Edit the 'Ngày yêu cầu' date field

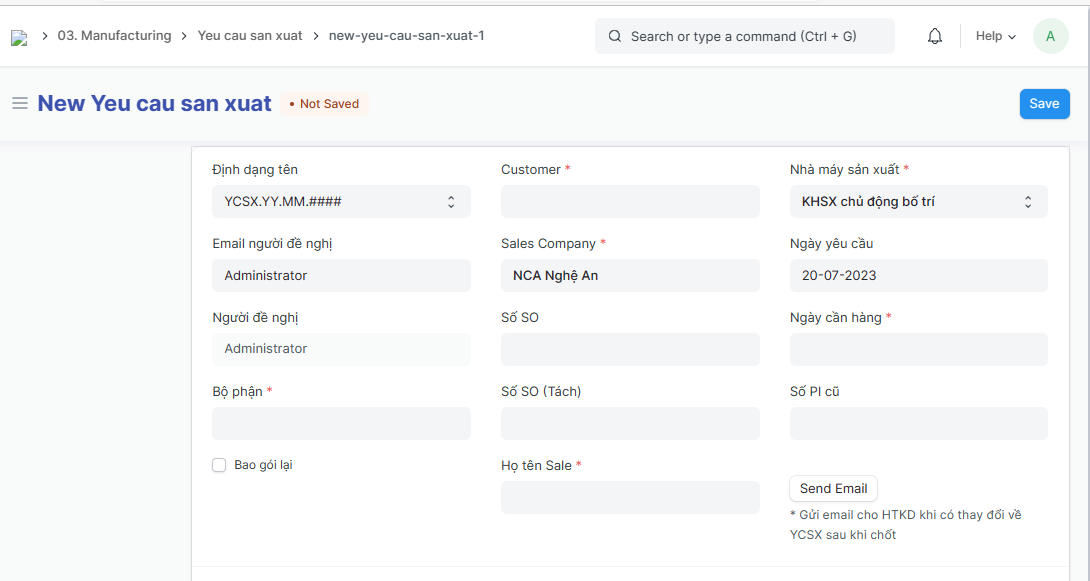pos(918,276)
